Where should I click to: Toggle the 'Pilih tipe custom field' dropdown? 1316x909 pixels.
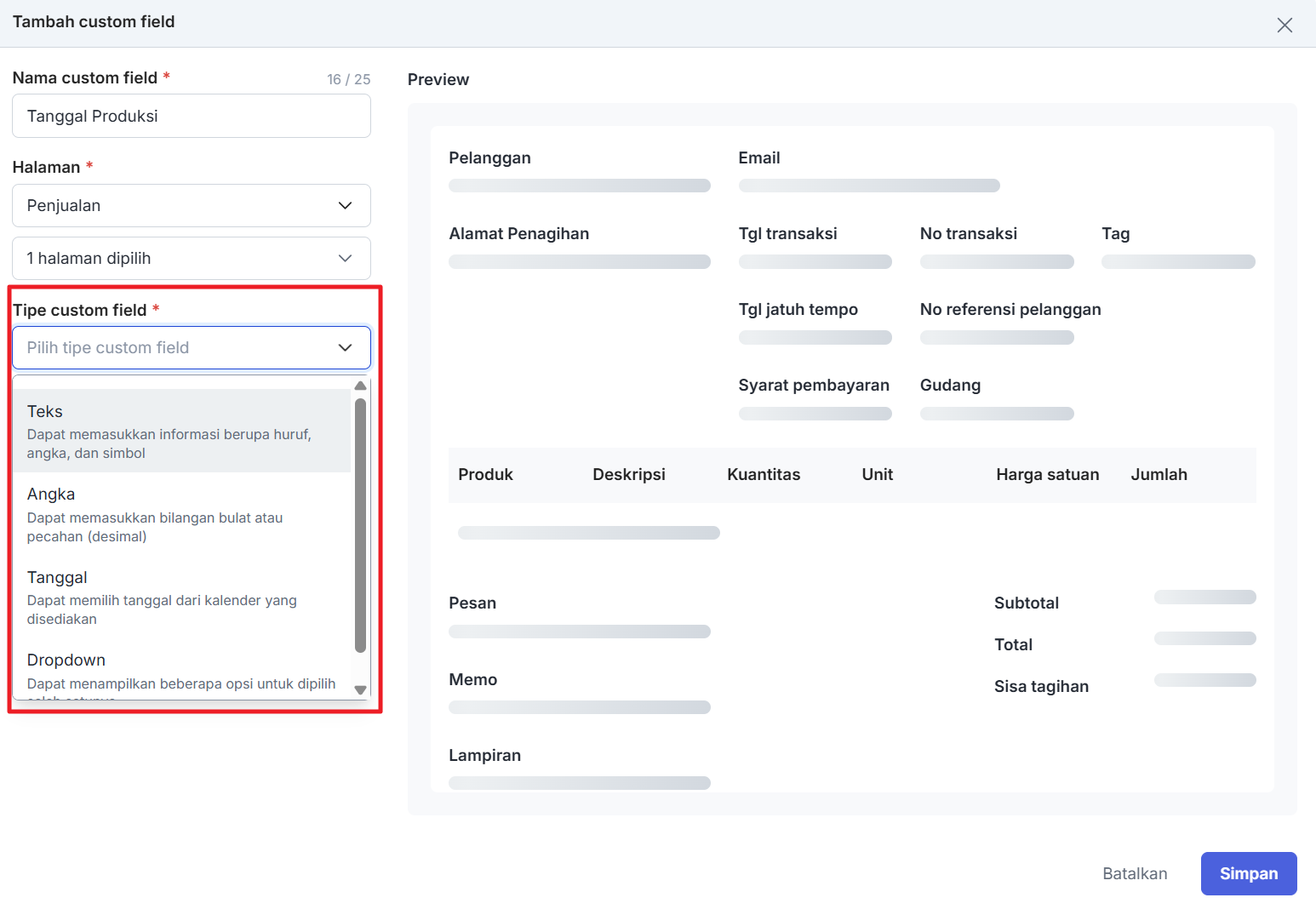pos(191,347)
